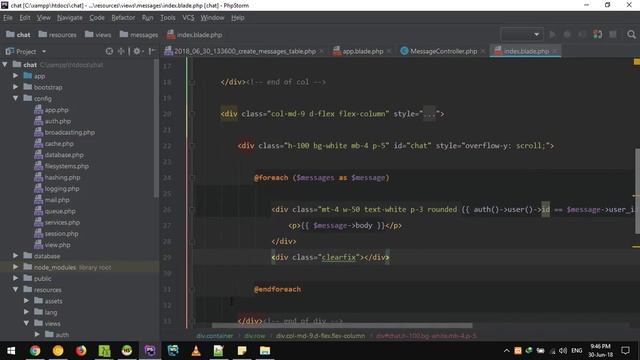The width and height of the screenshot is (640, 360).
Task: Expand the node_modules folder
Action: coord(16,267)
